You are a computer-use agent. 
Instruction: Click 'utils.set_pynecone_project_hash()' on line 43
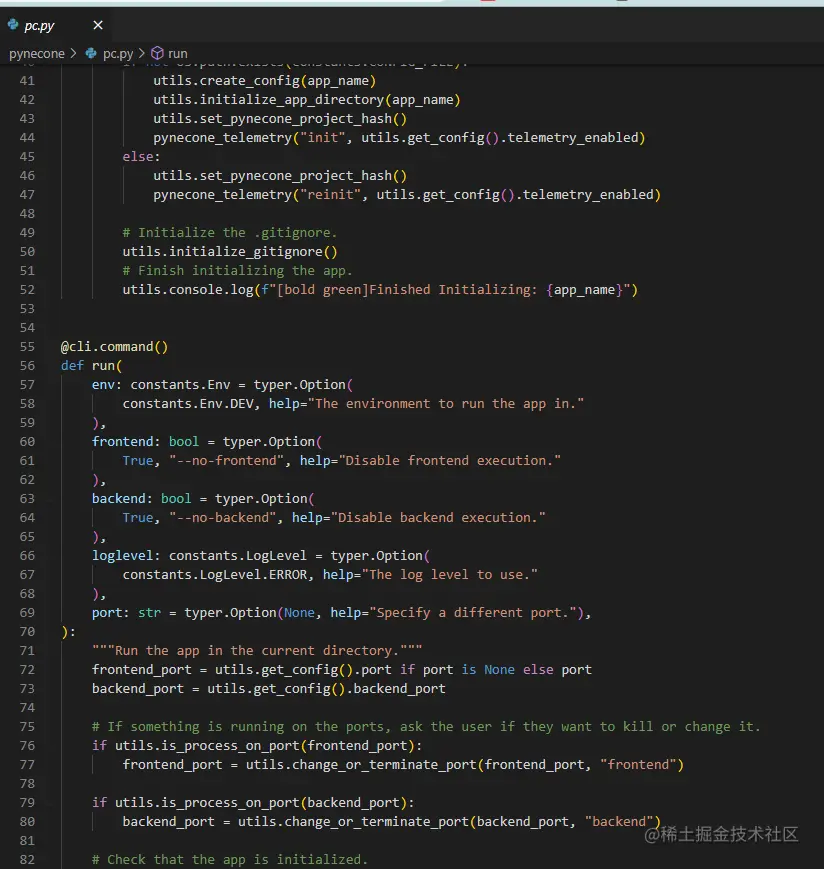coord(280,119)
